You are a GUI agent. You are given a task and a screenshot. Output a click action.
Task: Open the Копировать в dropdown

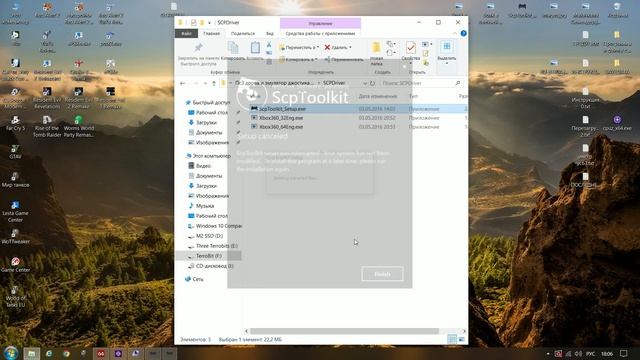coord(298,60)
